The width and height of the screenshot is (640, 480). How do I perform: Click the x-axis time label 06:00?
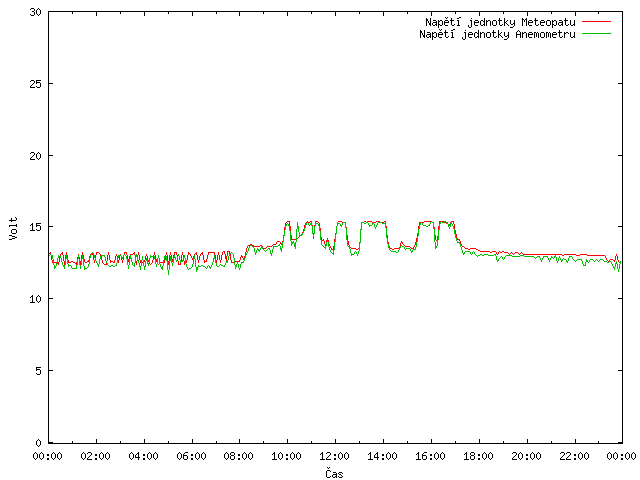[191, 456]
